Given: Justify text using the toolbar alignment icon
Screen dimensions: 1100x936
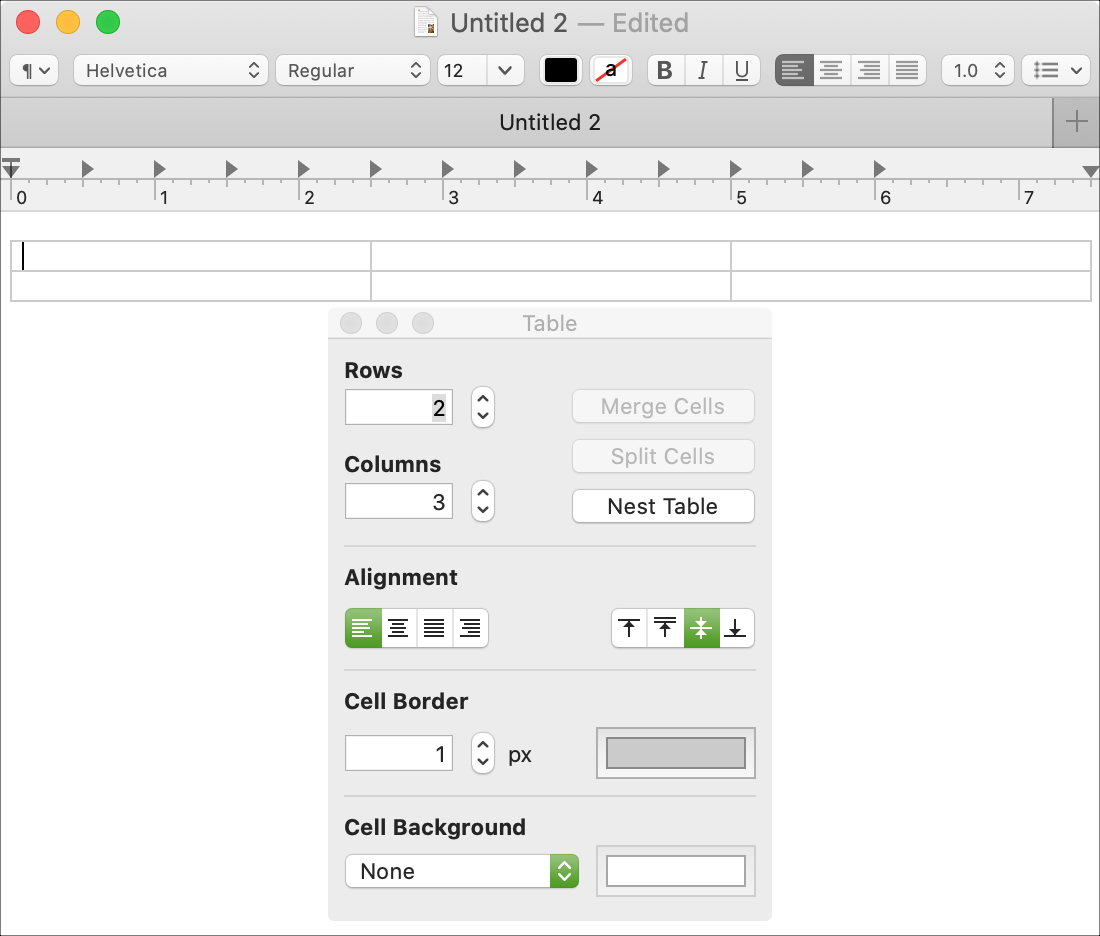Looking at the screenshot, I should coord(907,70).
